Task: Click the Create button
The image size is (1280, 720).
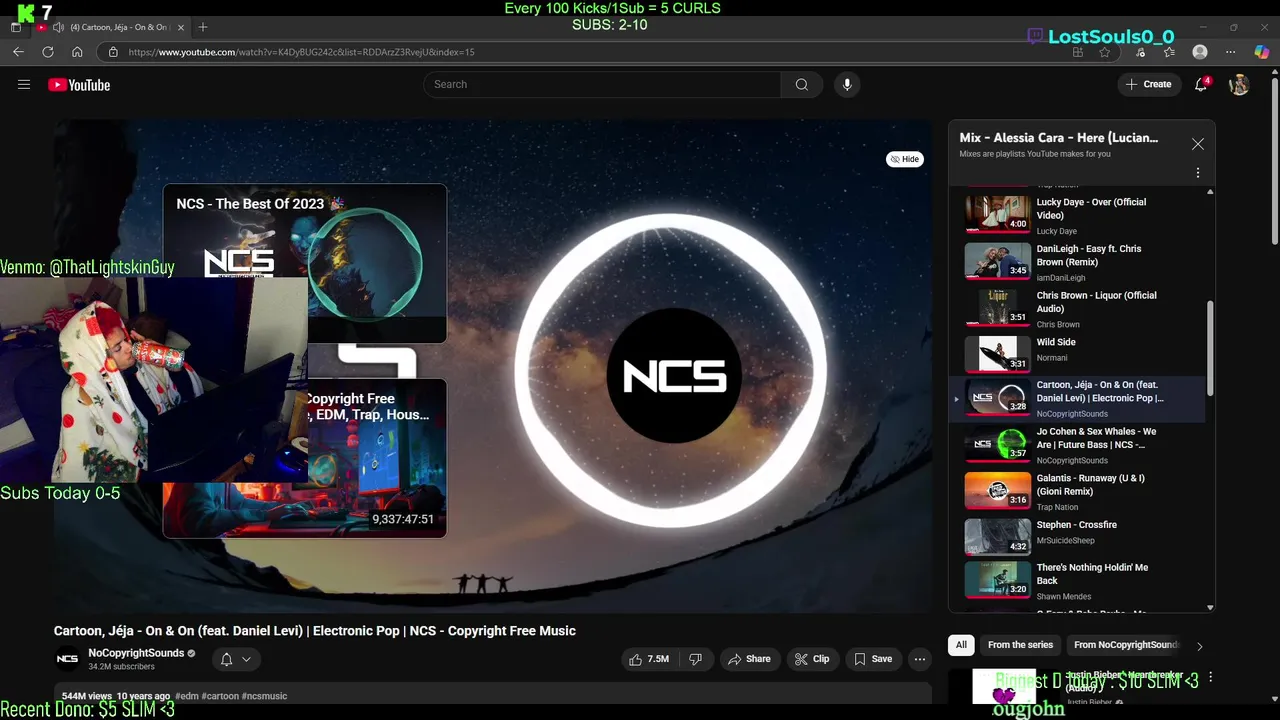Action: (x=1148, y=85)
